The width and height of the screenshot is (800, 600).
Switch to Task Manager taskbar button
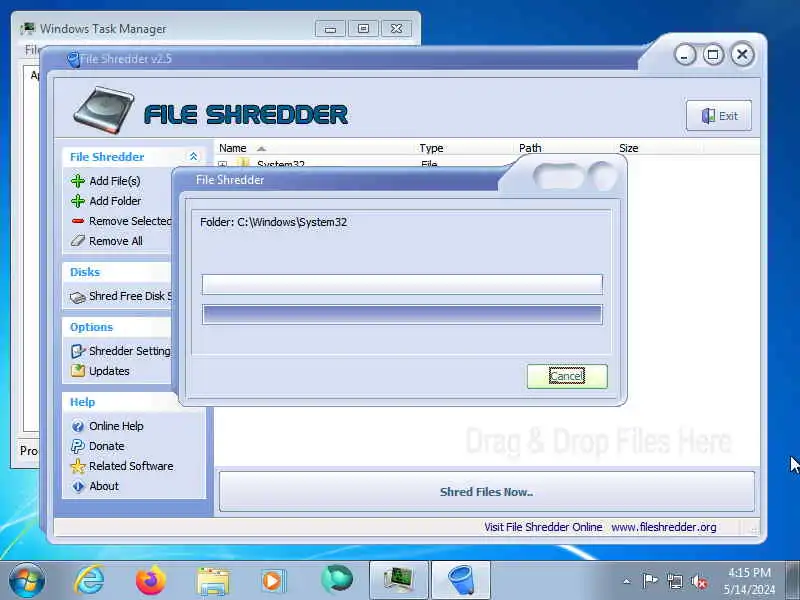click(399, 580)
